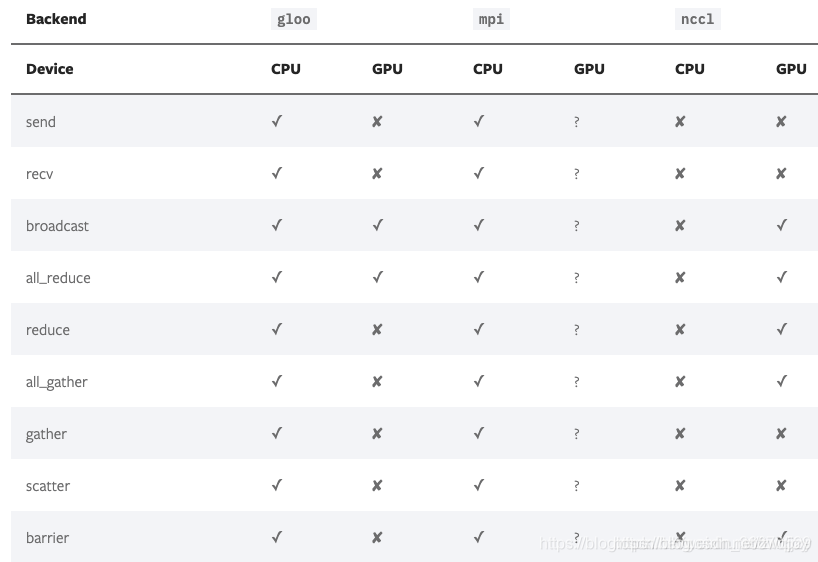The image size is (818, 562).
Task: Click the Backend header cell
Action: tap(56, 19)
